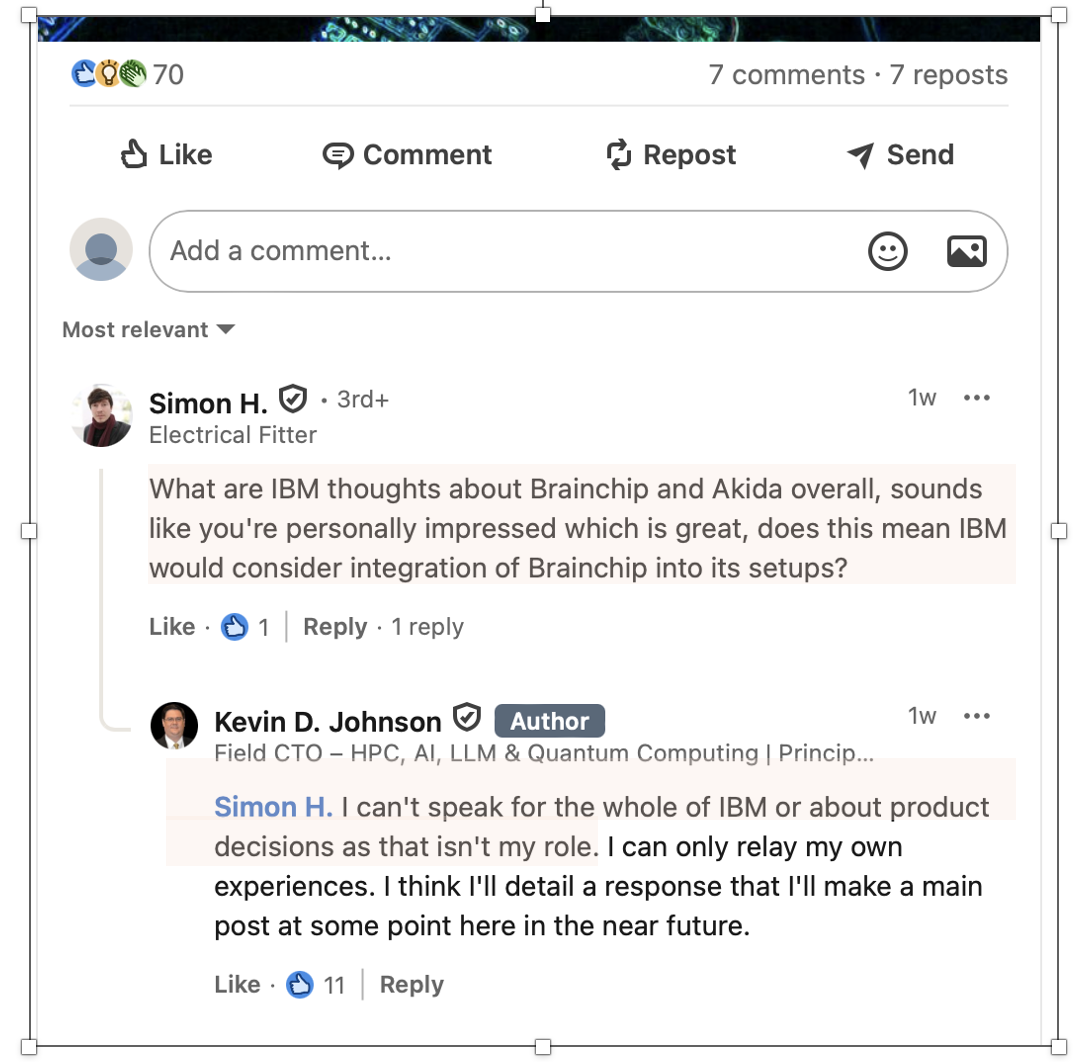Click the Repost action button
Image resolution: width=1090 pixels, height=1062 pixels.
[671, 155]
